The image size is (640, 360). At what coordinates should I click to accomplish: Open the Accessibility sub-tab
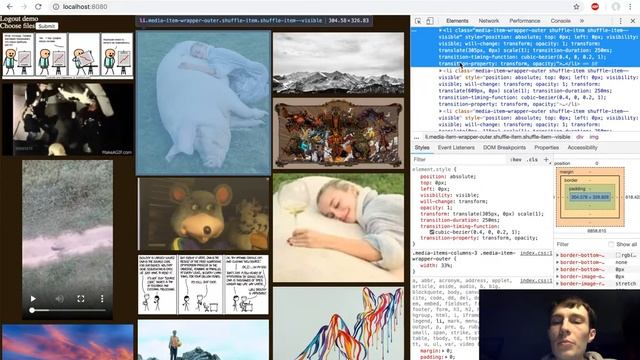(x=582, y=147)
